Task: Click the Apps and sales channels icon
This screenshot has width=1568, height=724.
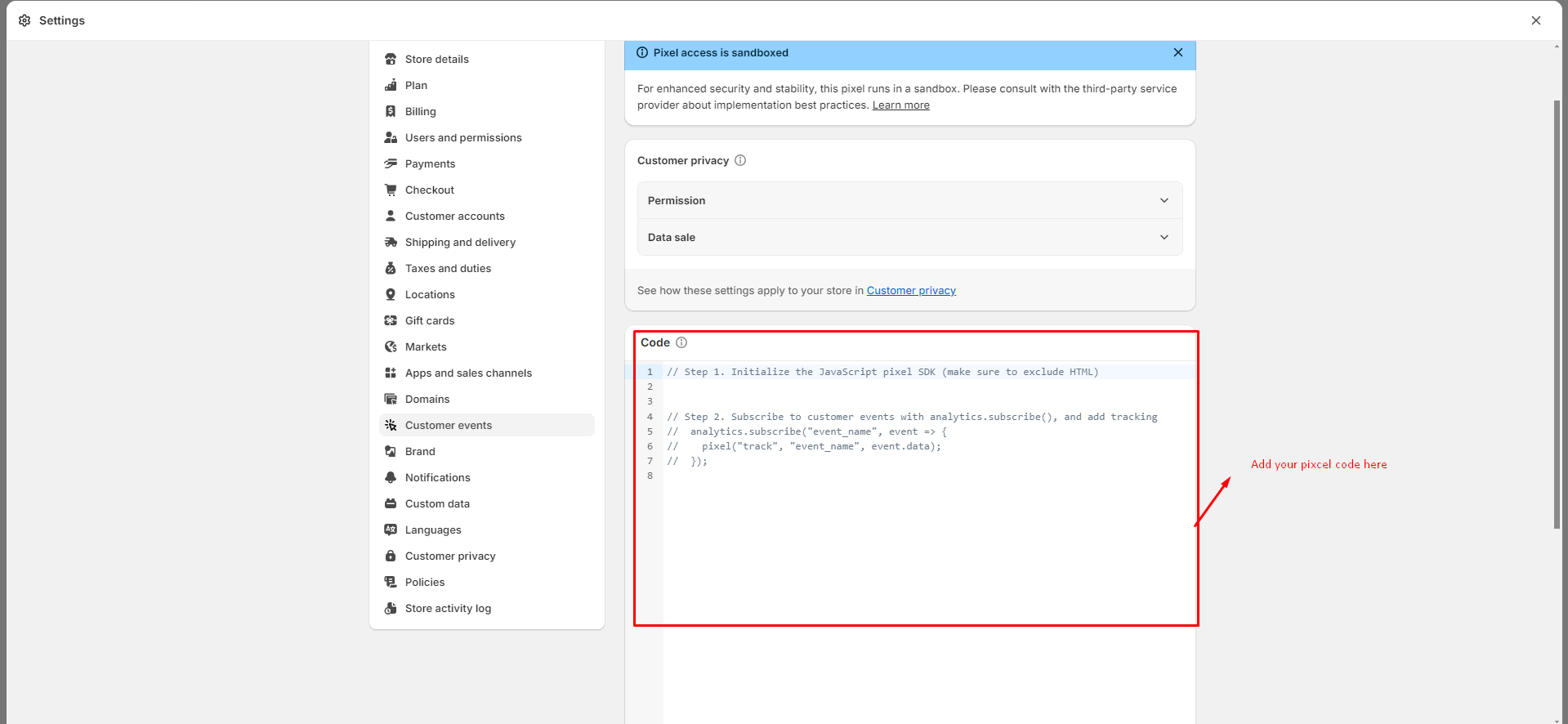Action: (391, 373)
